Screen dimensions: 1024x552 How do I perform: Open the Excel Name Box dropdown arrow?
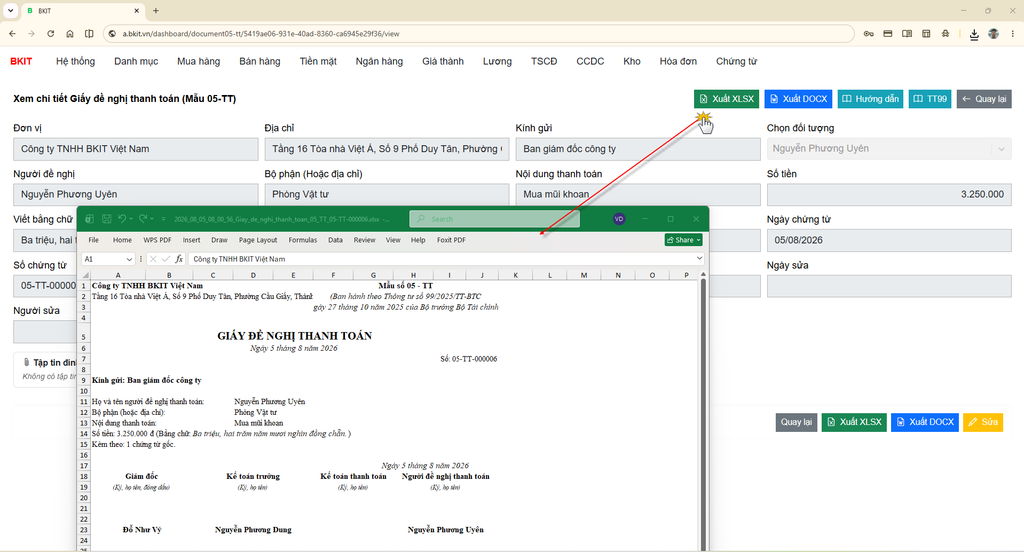(129, 259)
